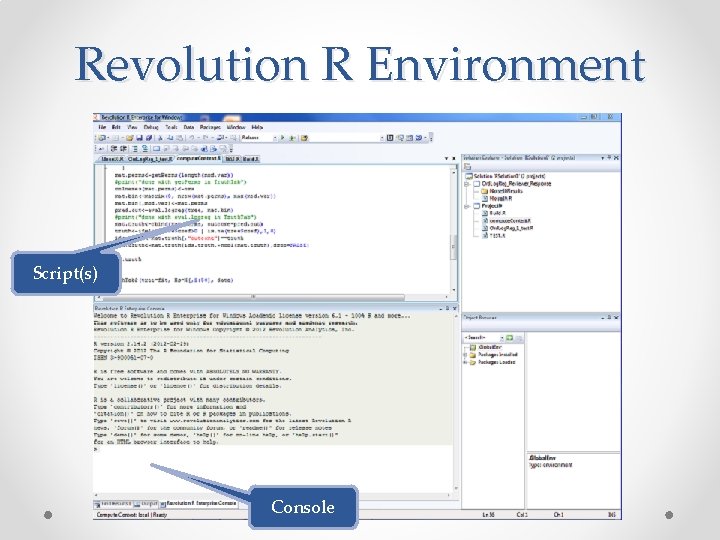Screen dimensions: 720x540
Task: Click the Solution Explorer properties icon
Action: click(x=467, y=166)
